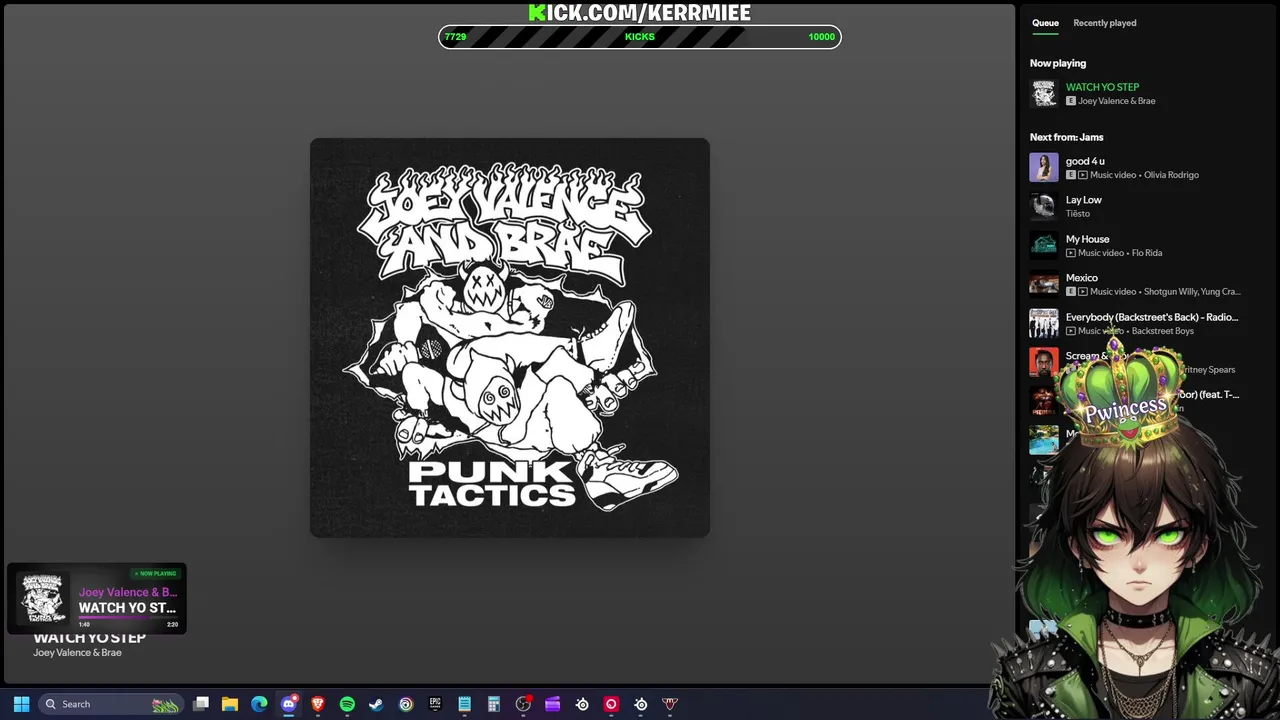The width and height of the screenshot is (1280, 720).
Task: Click the overlay widget progress bar
Action: coord(128,618)
